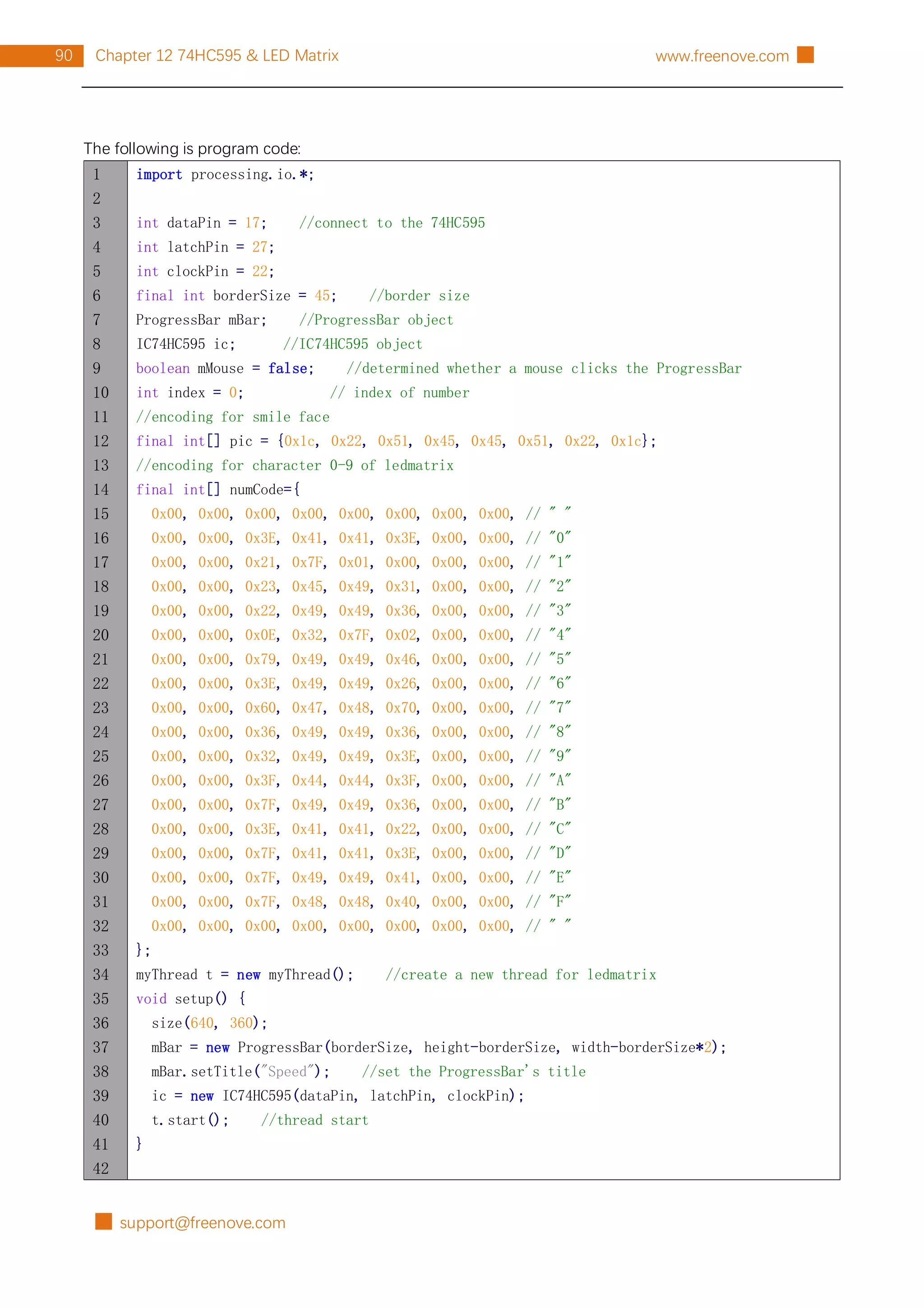Select 'int clockPin = 22;' line
This screenshot has width=924, height=1308.
pyautogui.click(x=205, y=271)
